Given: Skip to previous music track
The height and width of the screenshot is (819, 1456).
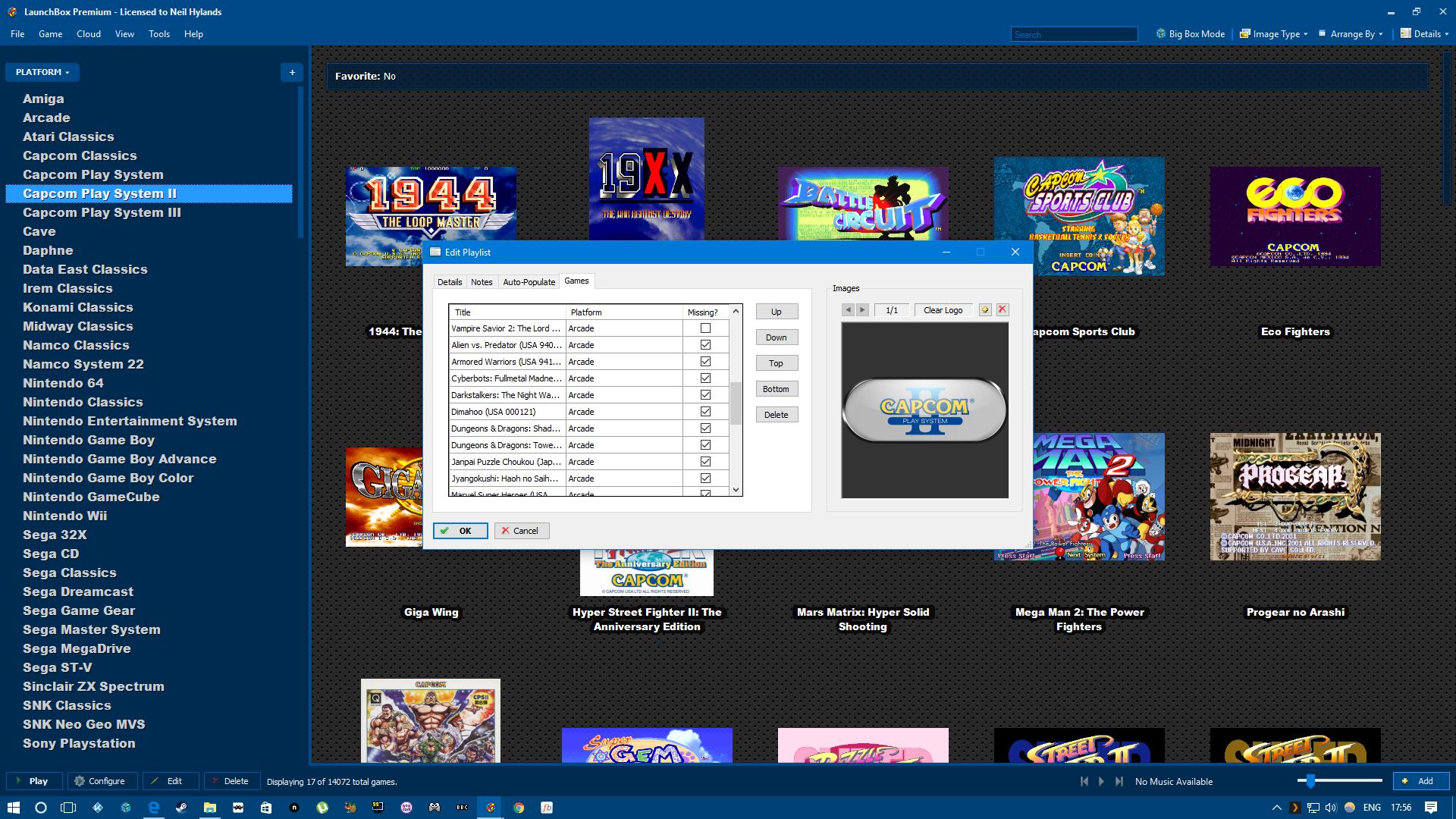Looking at the screenshot, I should (1084, 781).
